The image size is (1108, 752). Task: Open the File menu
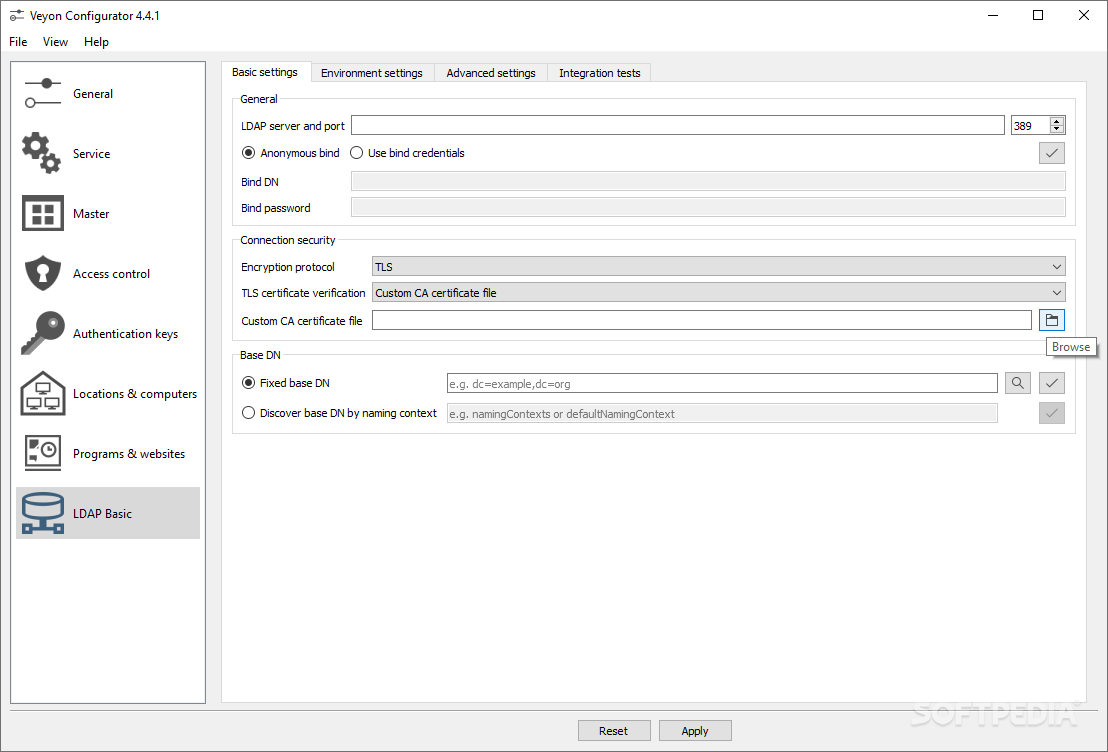click(x=18, y=42)
